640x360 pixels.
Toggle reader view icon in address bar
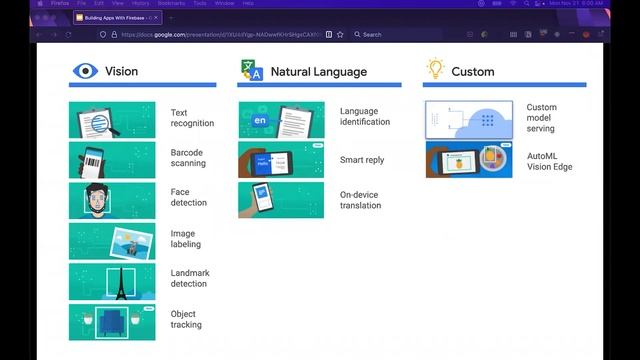point(329,35)
